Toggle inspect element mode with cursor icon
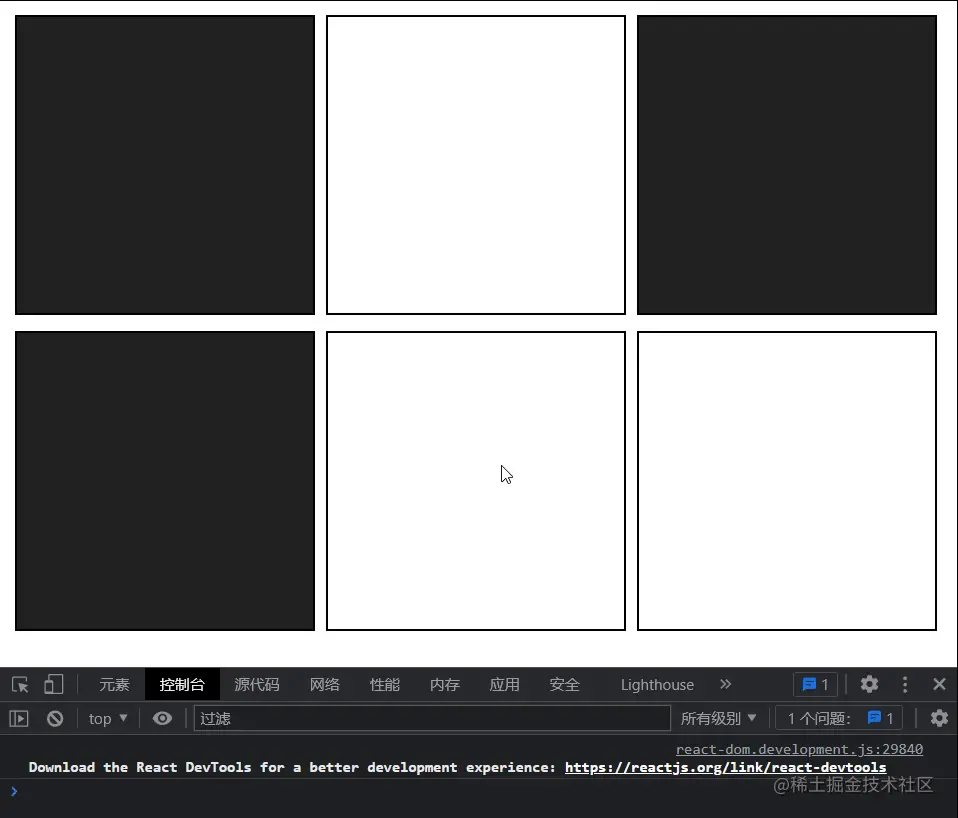The height and width of the screenshot is (818, 958). tap(20, 684)
